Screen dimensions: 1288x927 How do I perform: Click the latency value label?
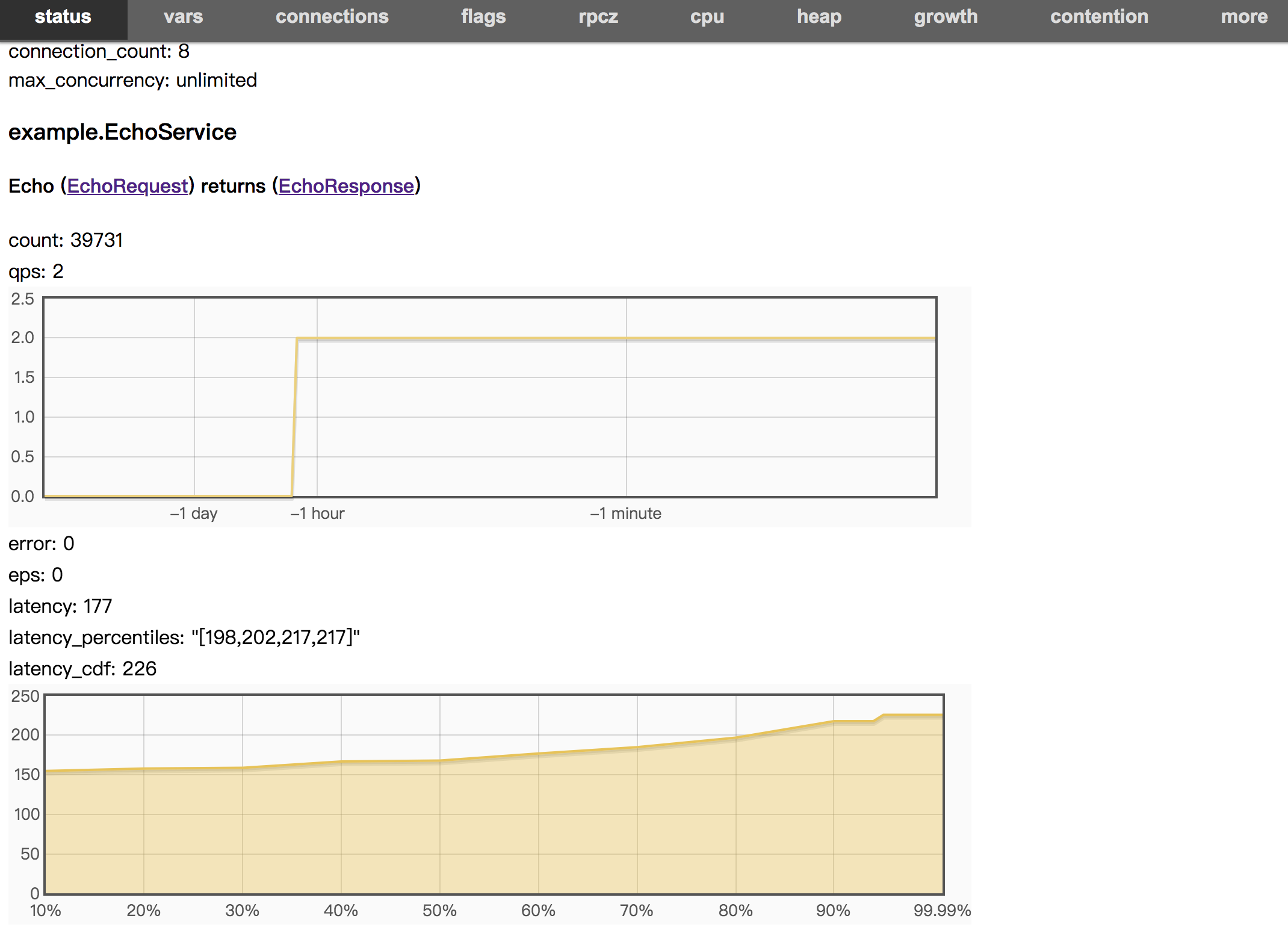pyautogui.click(x=60, y=606)
